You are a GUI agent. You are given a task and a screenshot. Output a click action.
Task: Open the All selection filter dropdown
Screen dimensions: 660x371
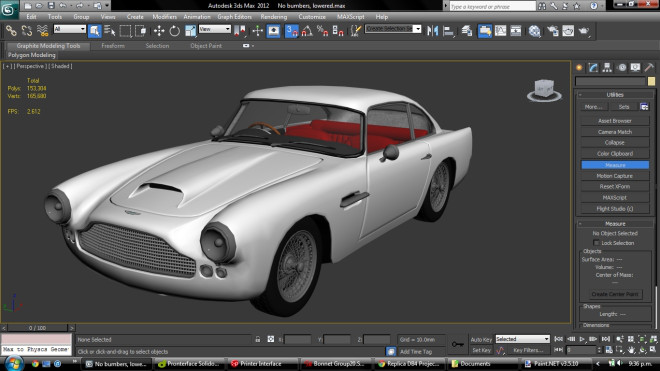69,29
